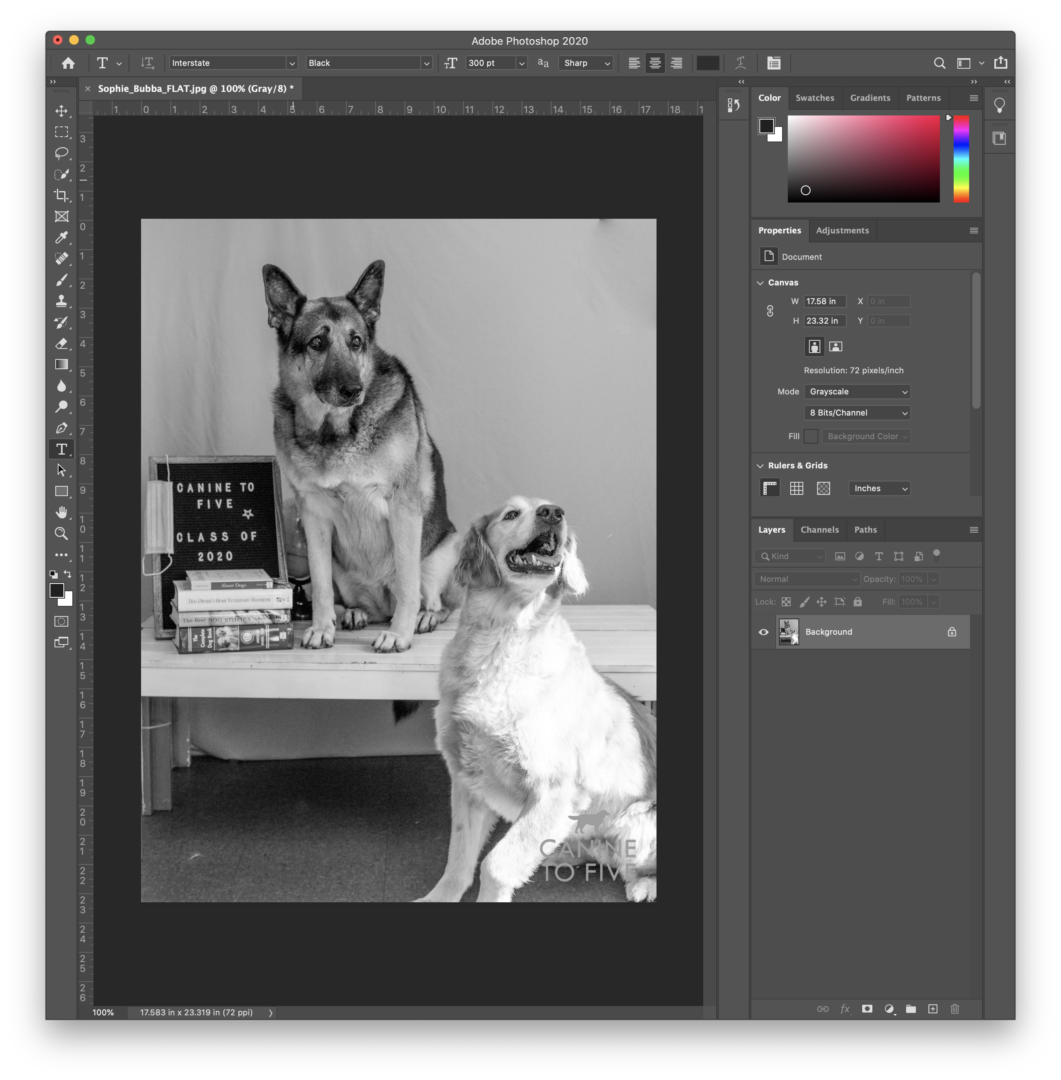The width and height of the screenshot is (1061, 1080).
Task: Activate the Crop tool
Action: (60, 194)
